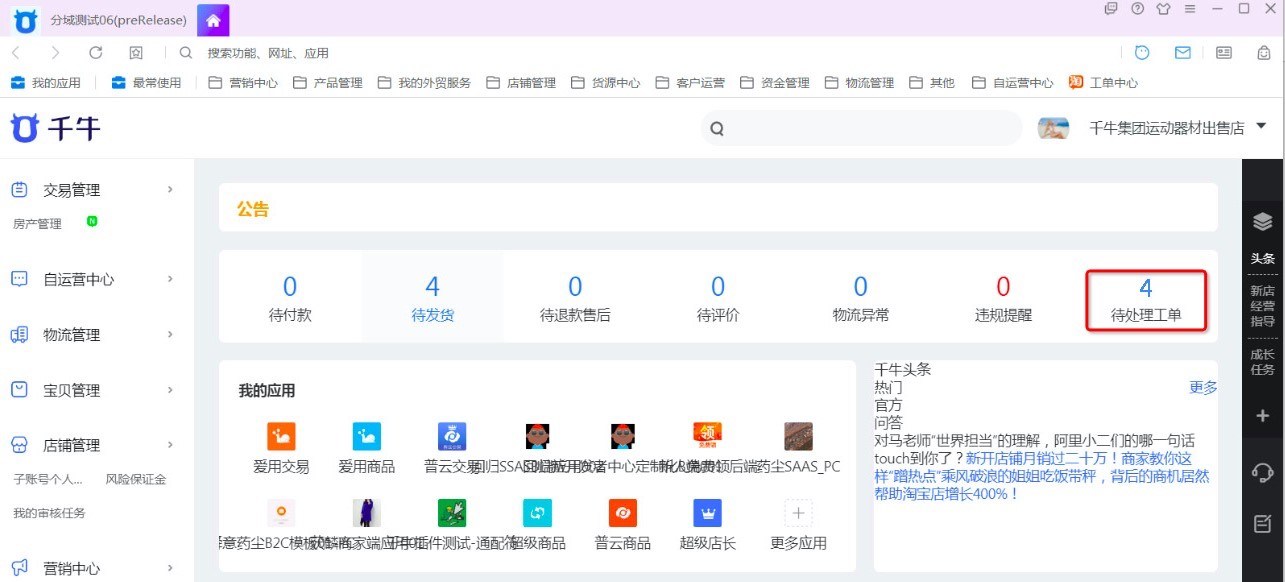Open customer service headset icon
Screen dimensions: 1285x582
coord(1263,472)
